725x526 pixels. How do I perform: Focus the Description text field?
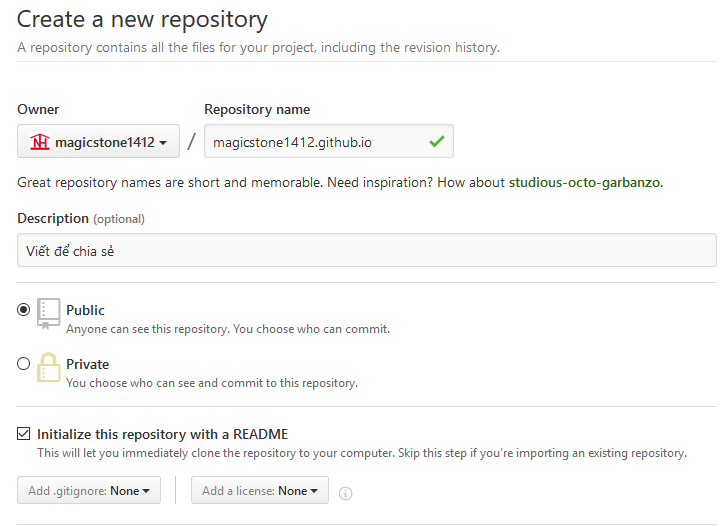pos(367,251)
